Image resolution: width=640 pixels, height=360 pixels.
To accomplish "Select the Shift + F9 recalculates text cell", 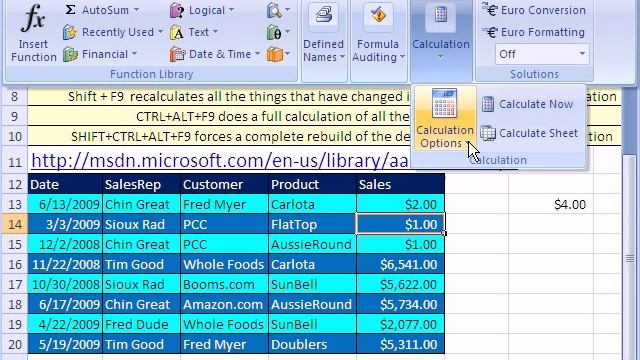I will pos(220,97).
